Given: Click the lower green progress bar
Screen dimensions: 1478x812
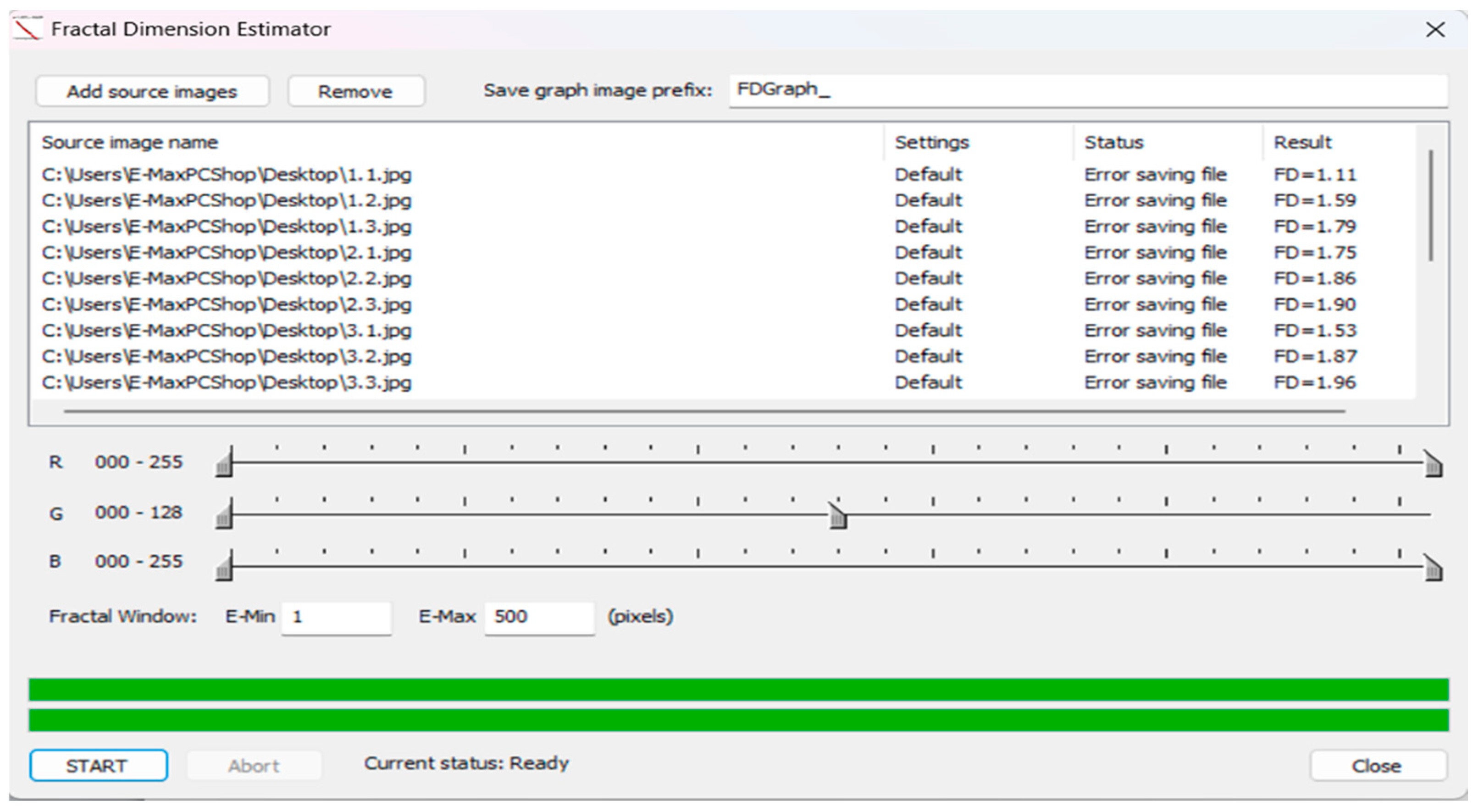Looking at the screenshot, I should 739,721.
